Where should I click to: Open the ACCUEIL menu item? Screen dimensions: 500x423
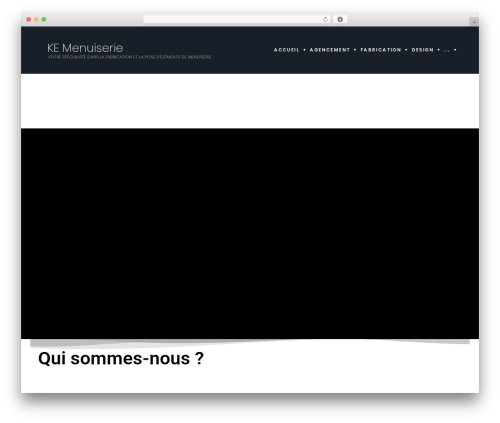click(x=286, y=50)
